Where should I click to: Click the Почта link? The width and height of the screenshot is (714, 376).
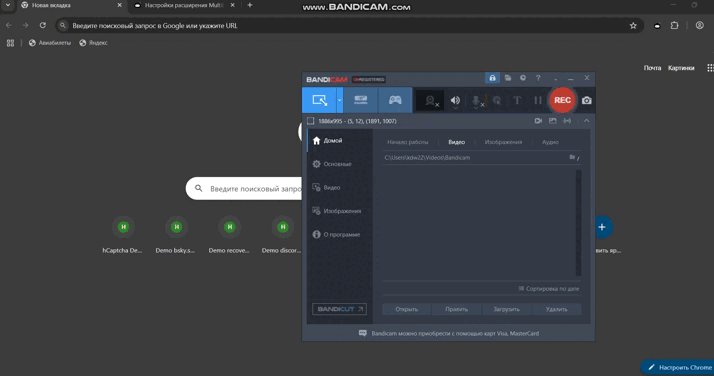[652, 68]
